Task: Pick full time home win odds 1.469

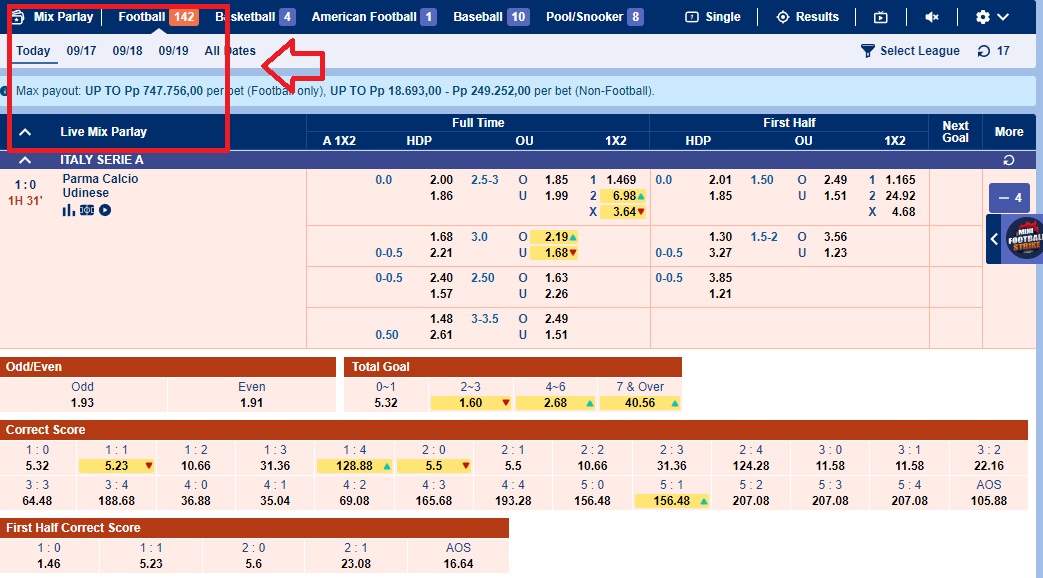Action: [x=621, y=180]
